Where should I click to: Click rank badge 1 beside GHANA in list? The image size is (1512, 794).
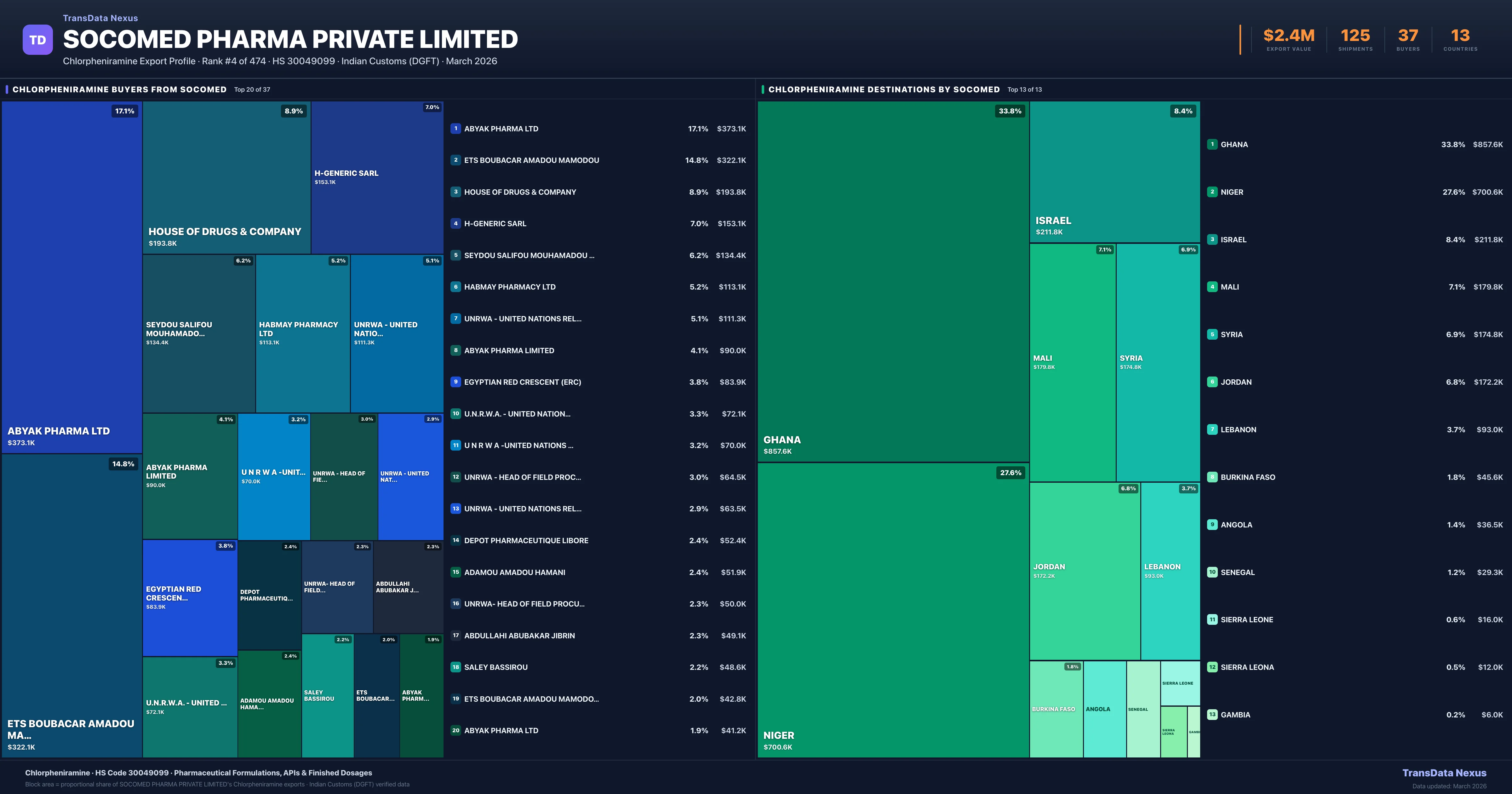click(x=1212, y=145)
